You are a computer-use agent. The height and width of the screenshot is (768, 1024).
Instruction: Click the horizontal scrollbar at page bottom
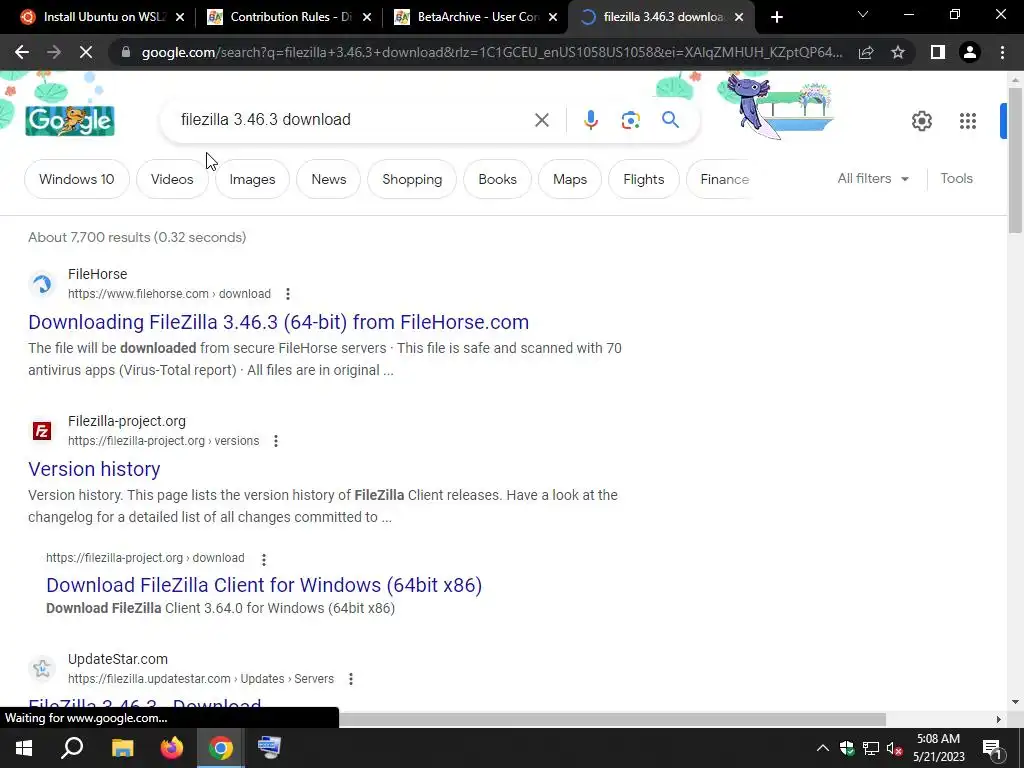612,719
